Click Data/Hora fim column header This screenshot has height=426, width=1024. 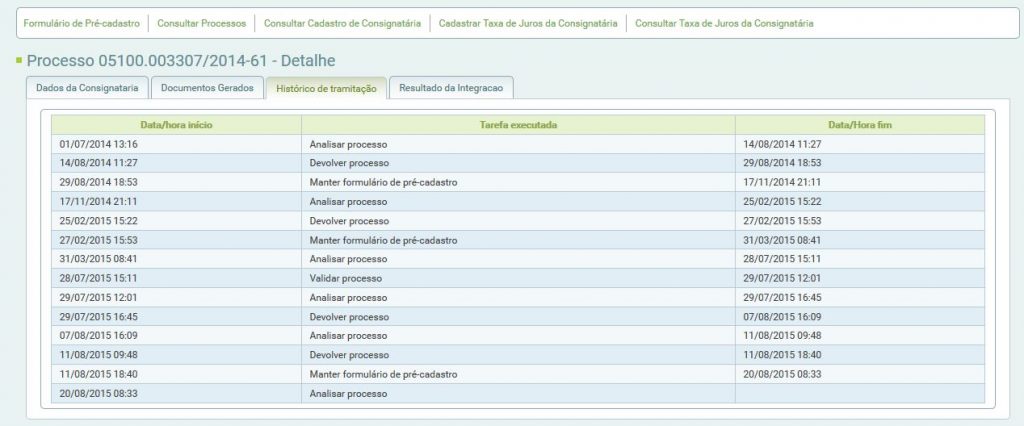click(x=859, y=125)
